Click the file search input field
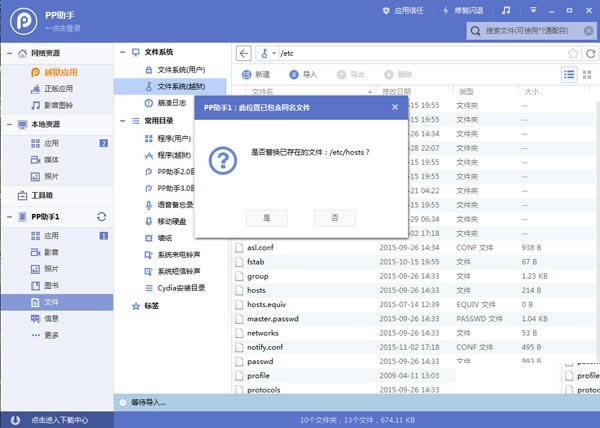600x428 pixels. coord(527,31)
